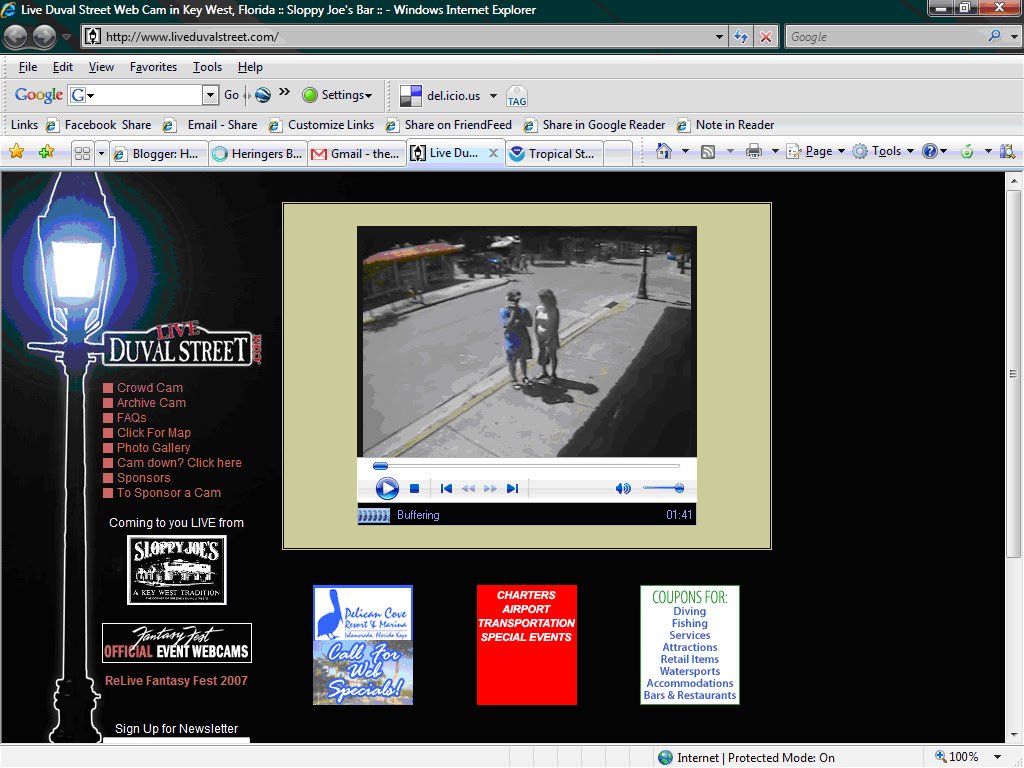Viewport: 1024px width, 768px height.
Task: Click 'Cam down? Click here' link
Action: click(x=179, y=462)
